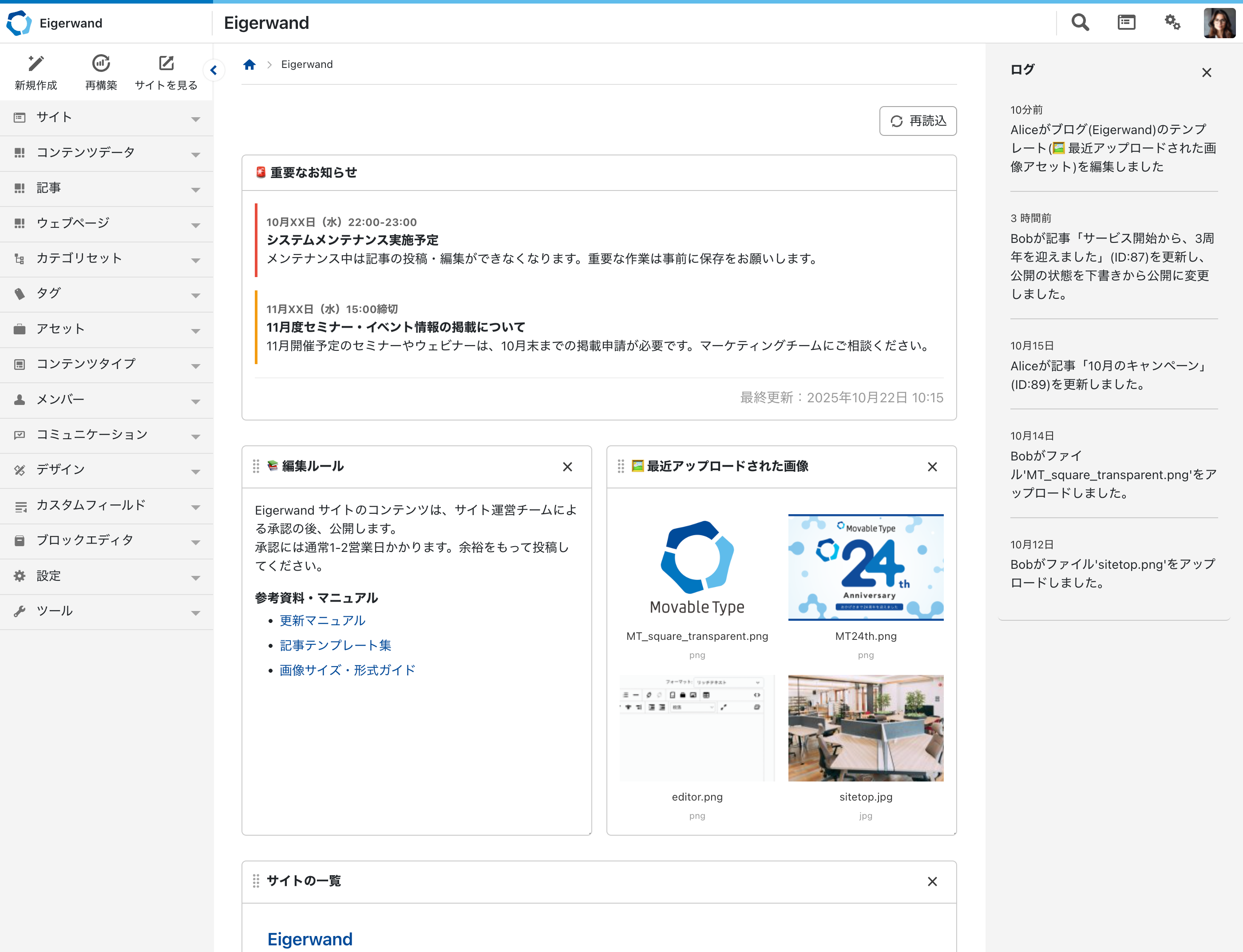Click the dashboard list icon beside search
Screen dimensions: 1243x952
click(1126, 22)
